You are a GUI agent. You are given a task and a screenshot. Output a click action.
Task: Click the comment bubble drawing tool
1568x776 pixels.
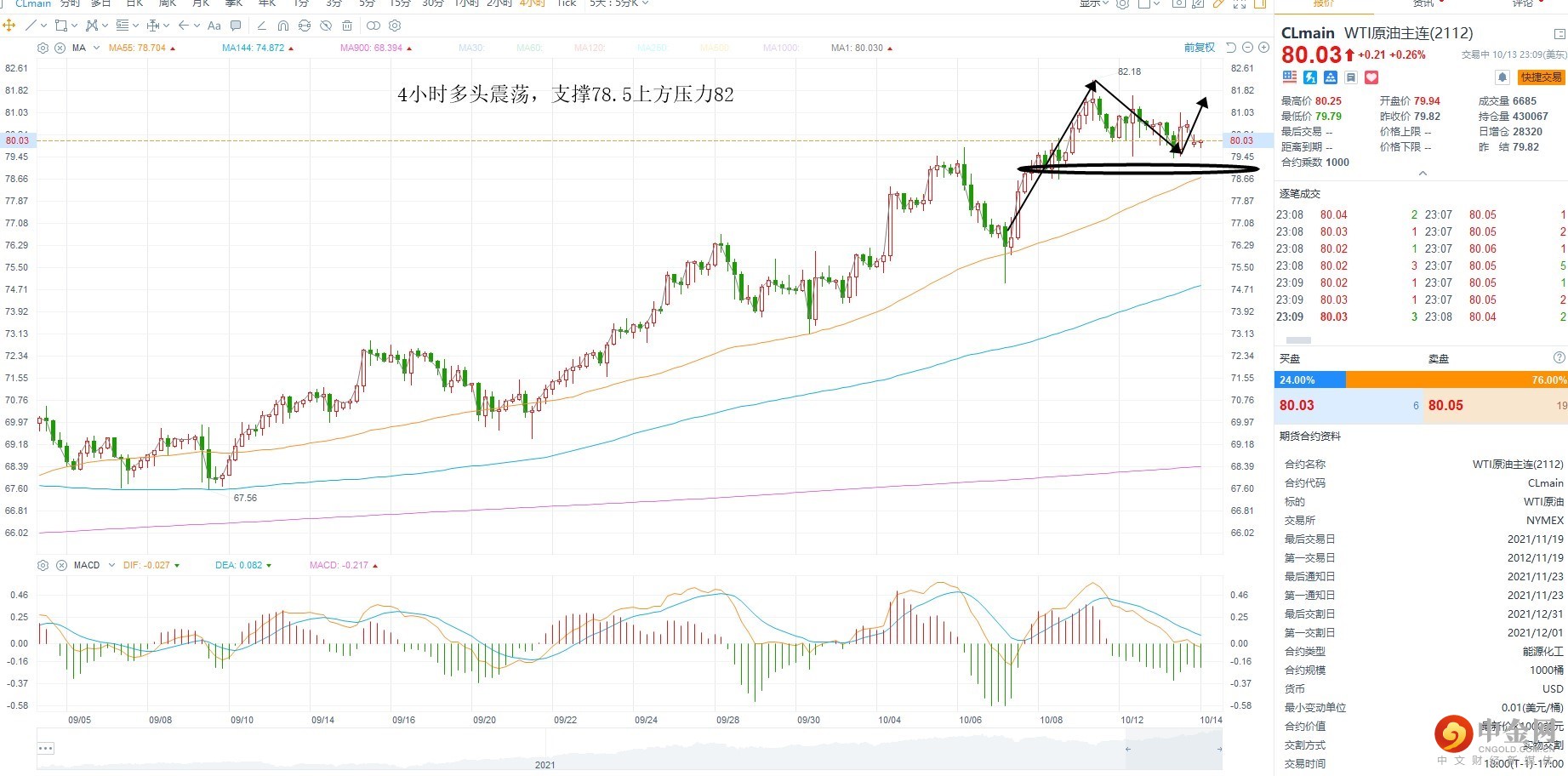(x=236, y=26)
